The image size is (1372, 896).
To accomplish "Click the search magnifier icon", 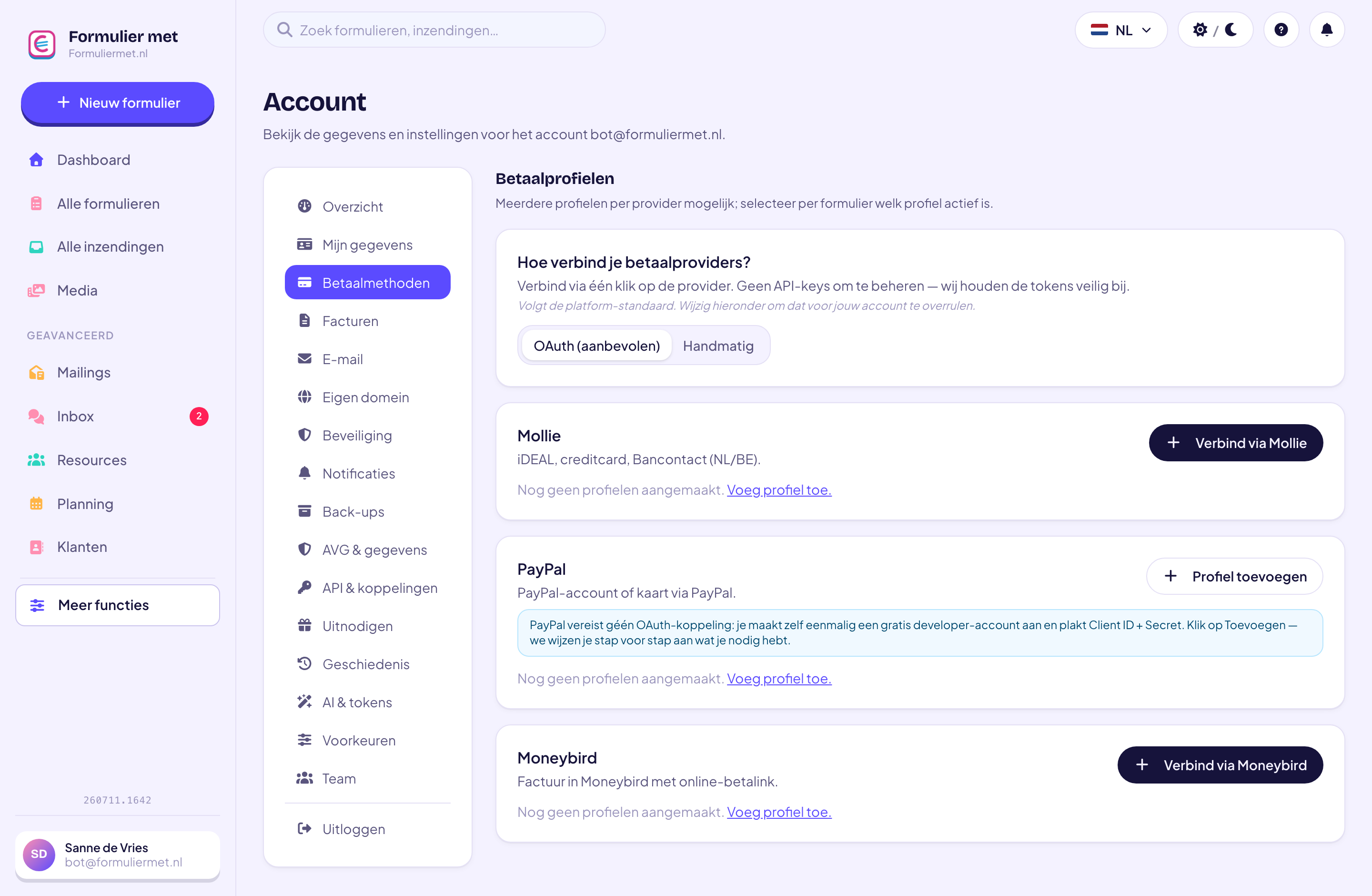I will pos(284,30).
